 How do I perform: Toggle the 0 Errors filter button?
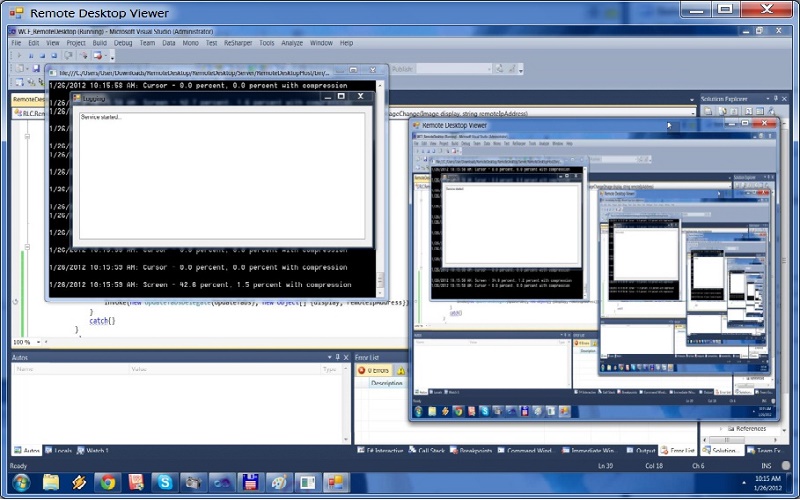click(373, 370)
